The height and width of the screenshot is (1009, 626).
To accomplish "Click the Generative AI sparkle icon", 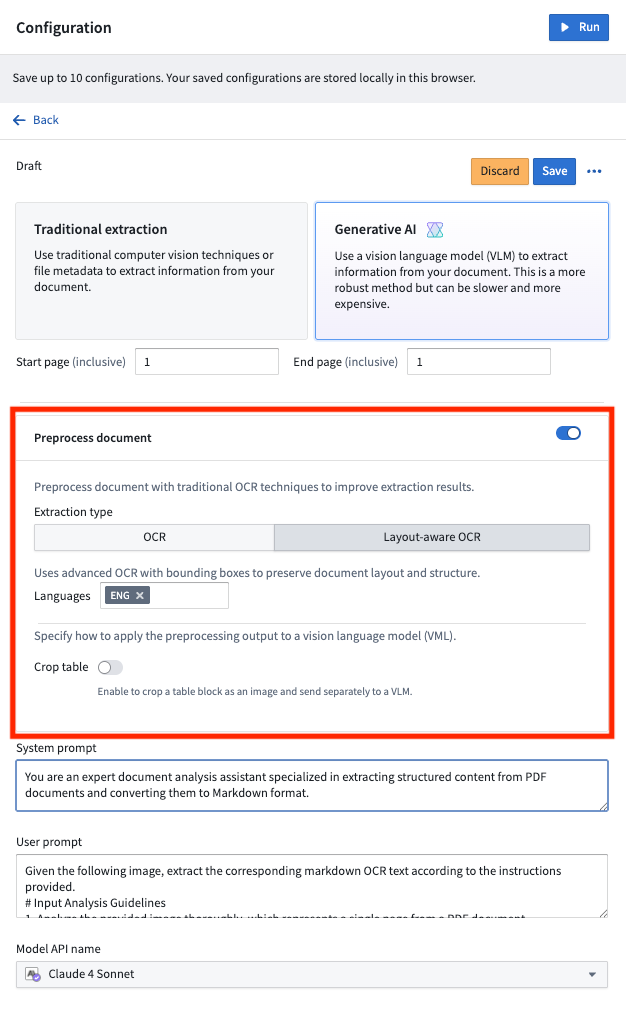I will tap(435, 230).
